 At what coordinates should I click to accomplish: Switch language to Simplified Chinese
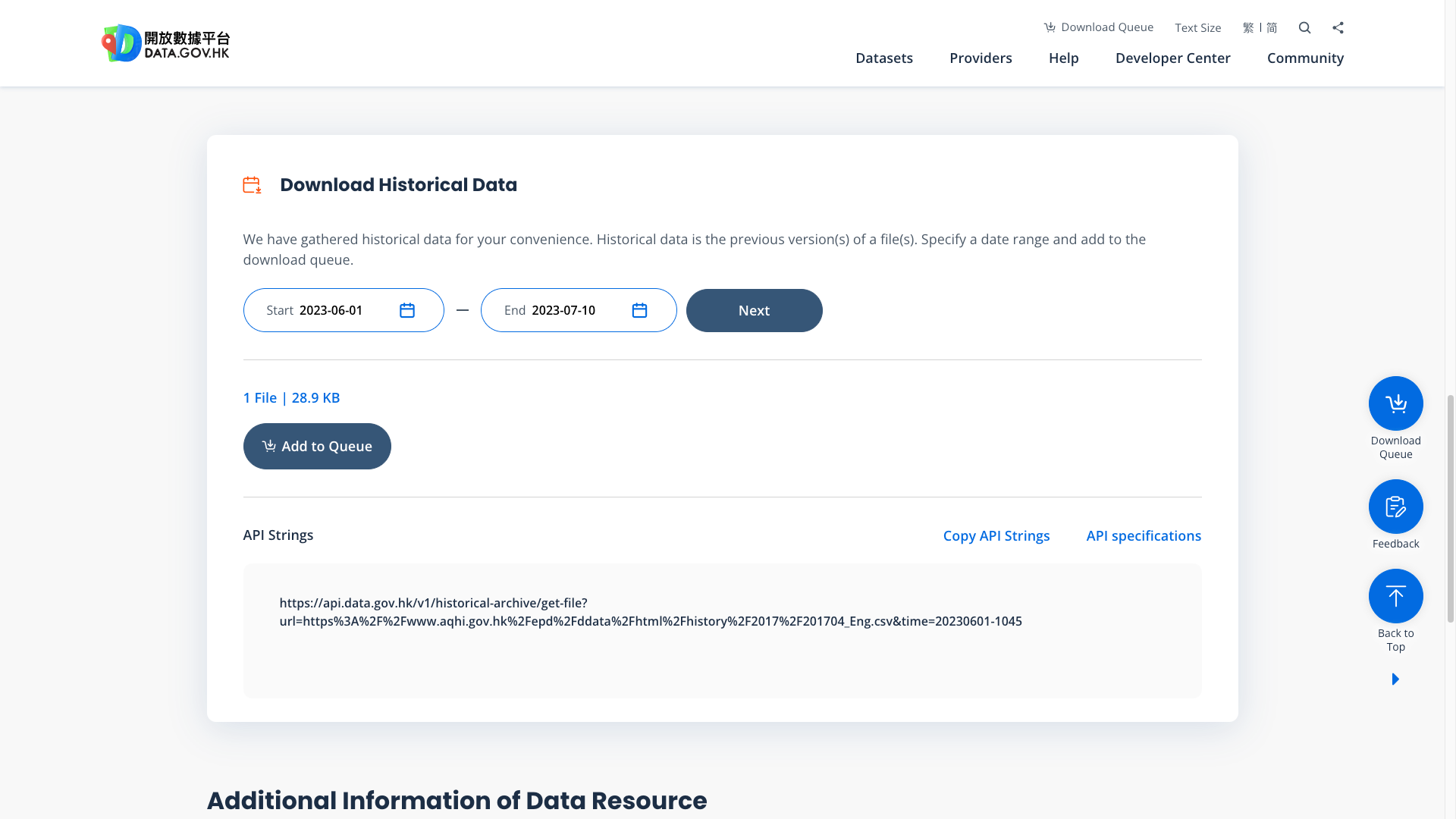pos(1271,27)
